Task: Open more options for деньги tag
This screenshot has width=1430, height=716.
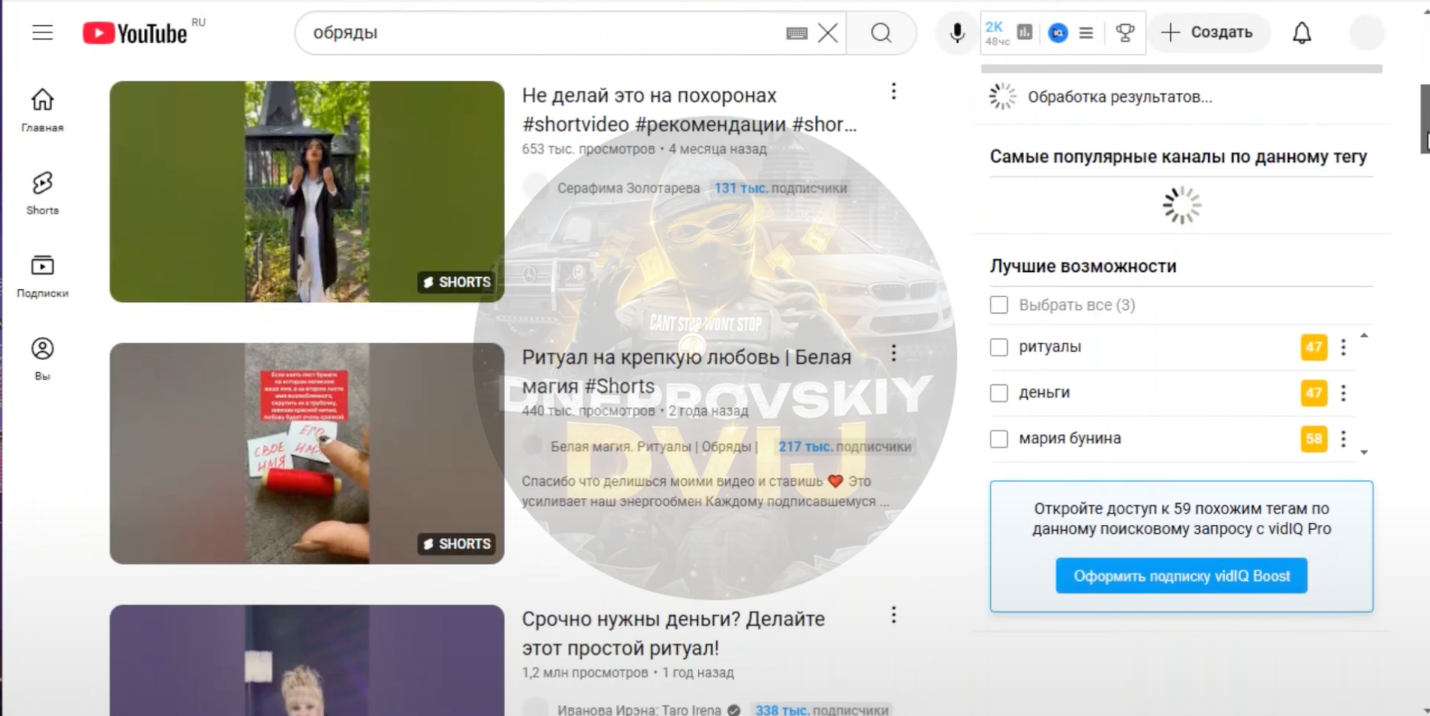Action: [1343, 393]
